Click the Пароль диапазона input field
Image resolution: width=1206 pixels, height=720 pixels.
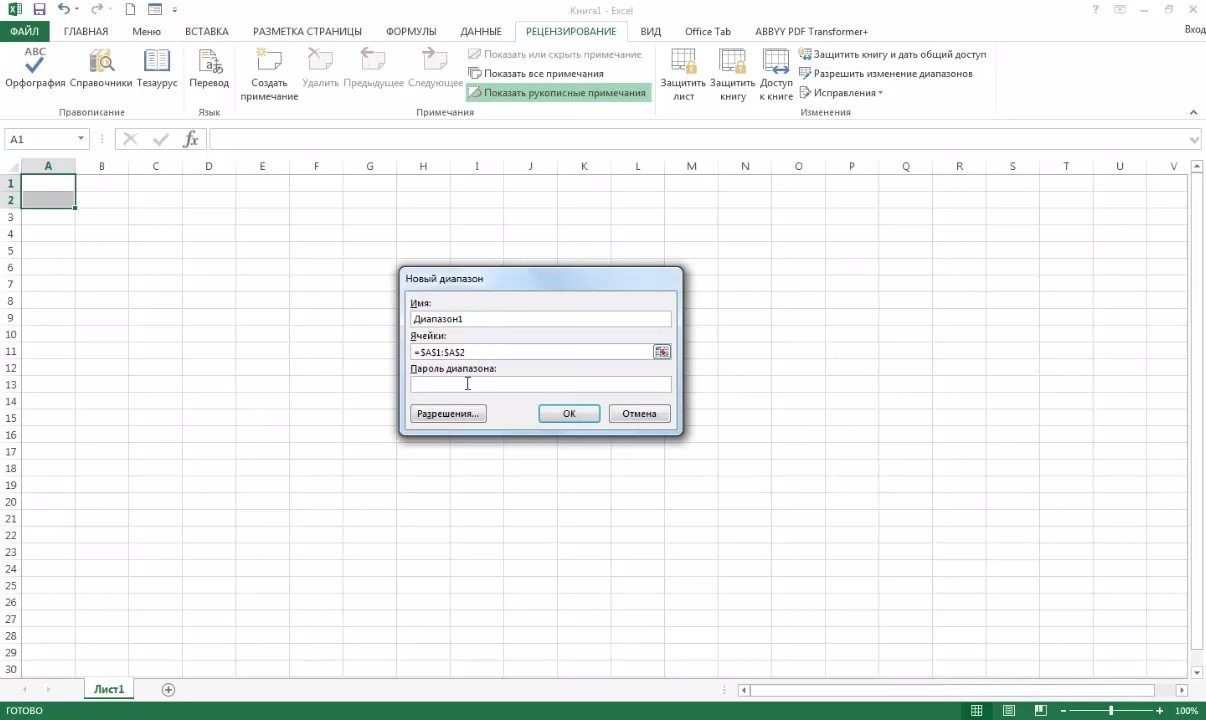click(540, 384)
